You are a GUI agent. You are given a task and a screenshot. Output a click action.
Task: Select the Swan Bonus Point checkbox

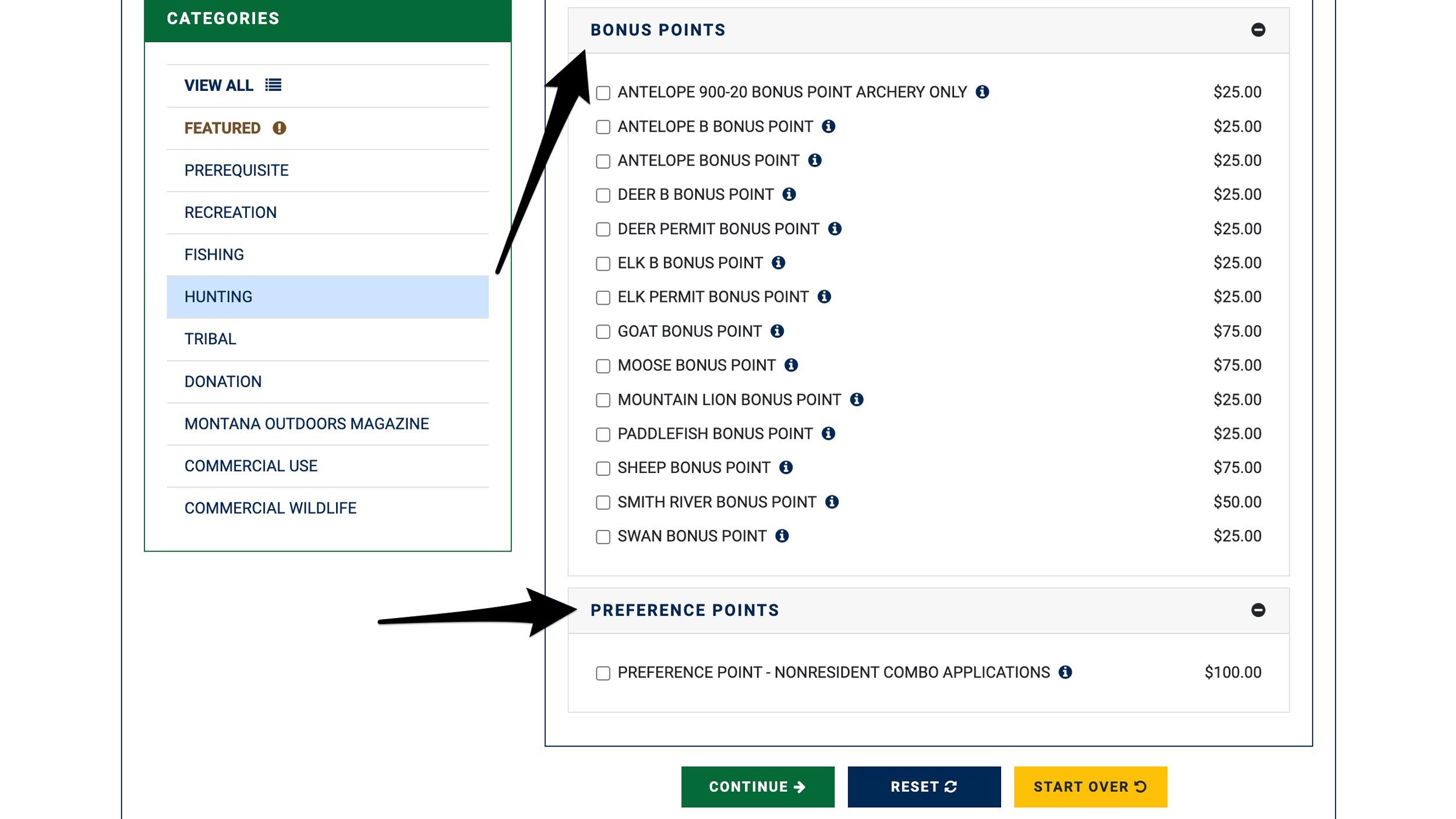[602, 536]
